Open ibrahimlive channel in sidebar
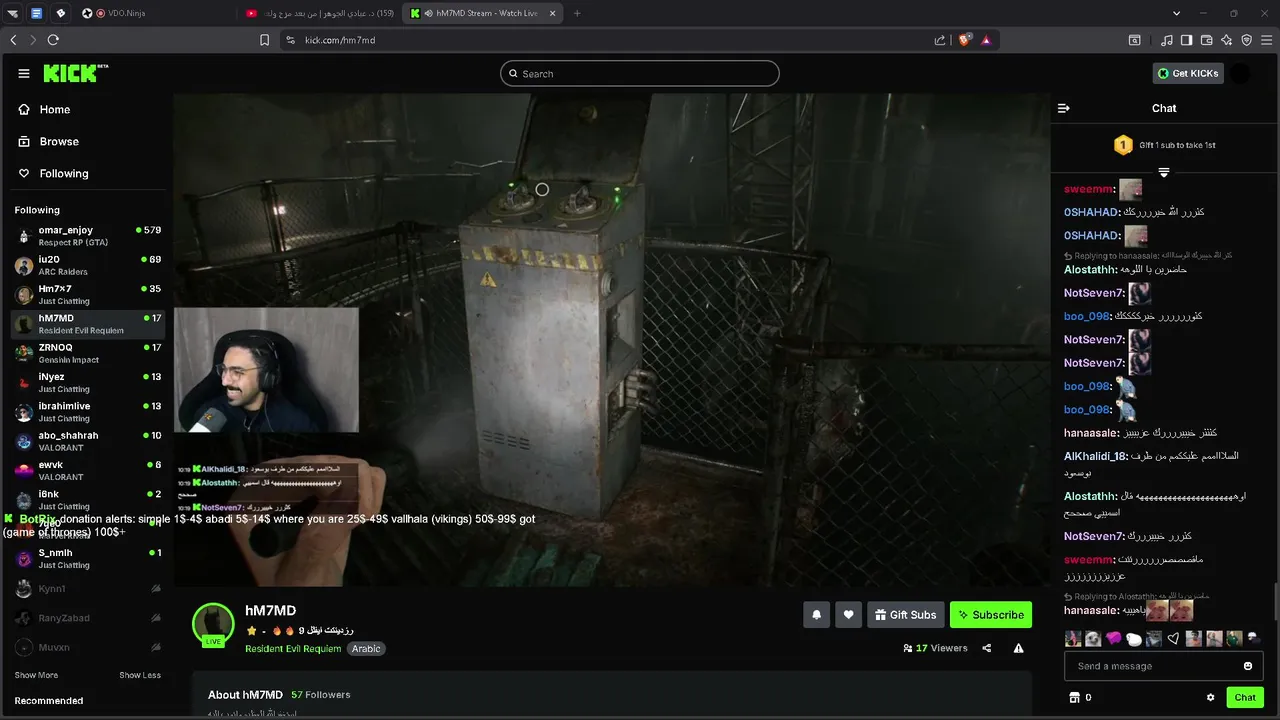This screenshot has width=1280, height=720. (88, 412)
